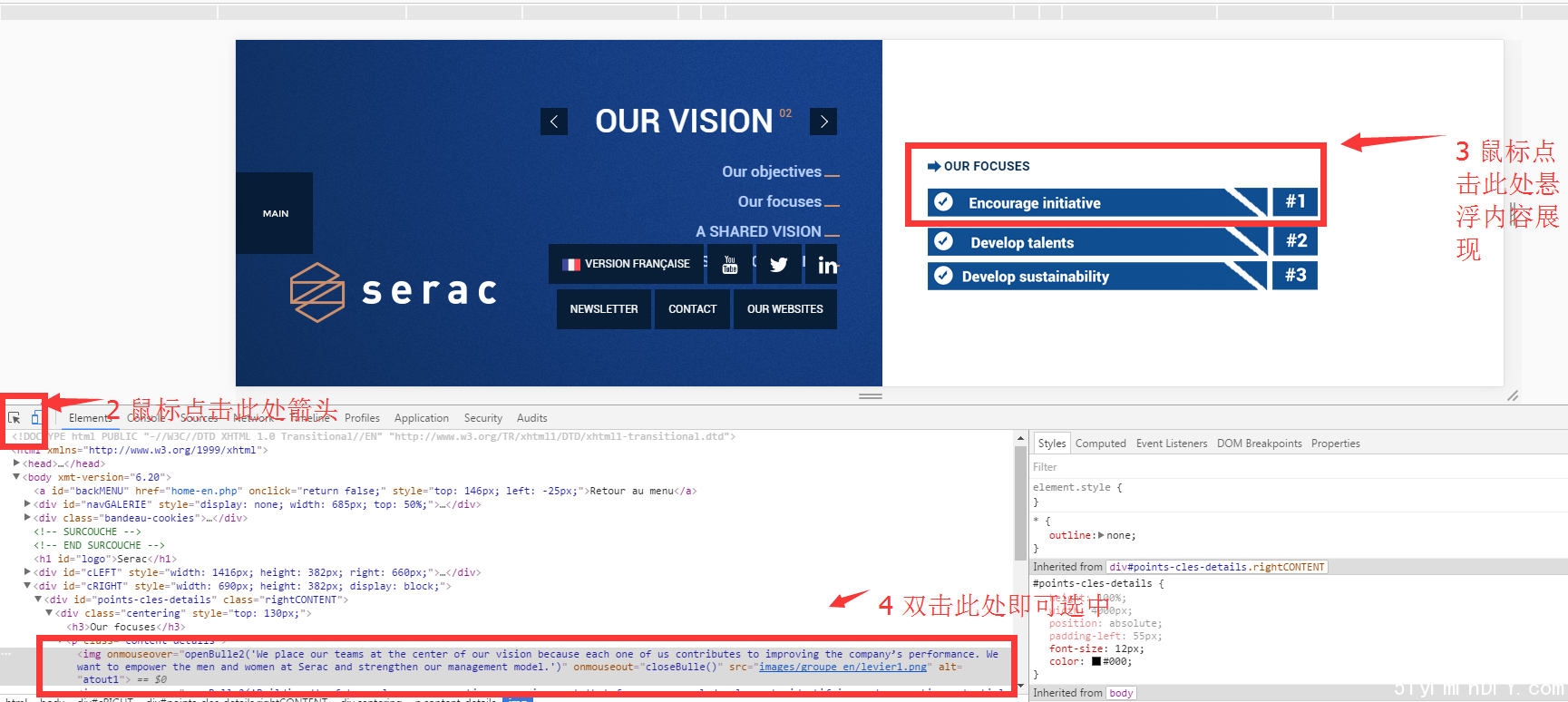This screenshot has height=702, width=1568.
Task: Click the #2 focus badge
Action: (x=1295, y=240)
